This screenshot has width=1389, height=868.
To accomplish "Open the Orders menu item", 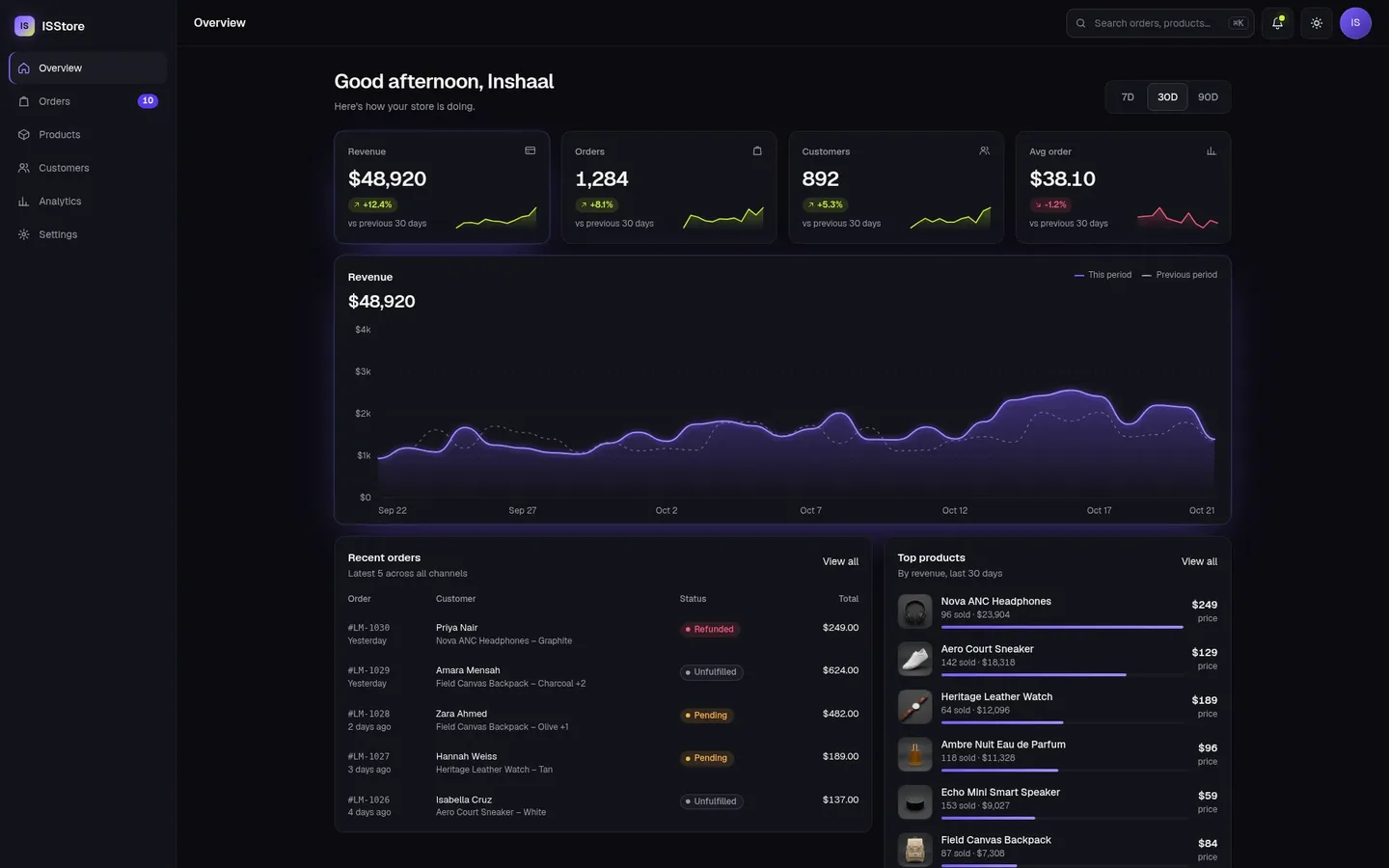I will pyautogui.click(x=88, y=101).
